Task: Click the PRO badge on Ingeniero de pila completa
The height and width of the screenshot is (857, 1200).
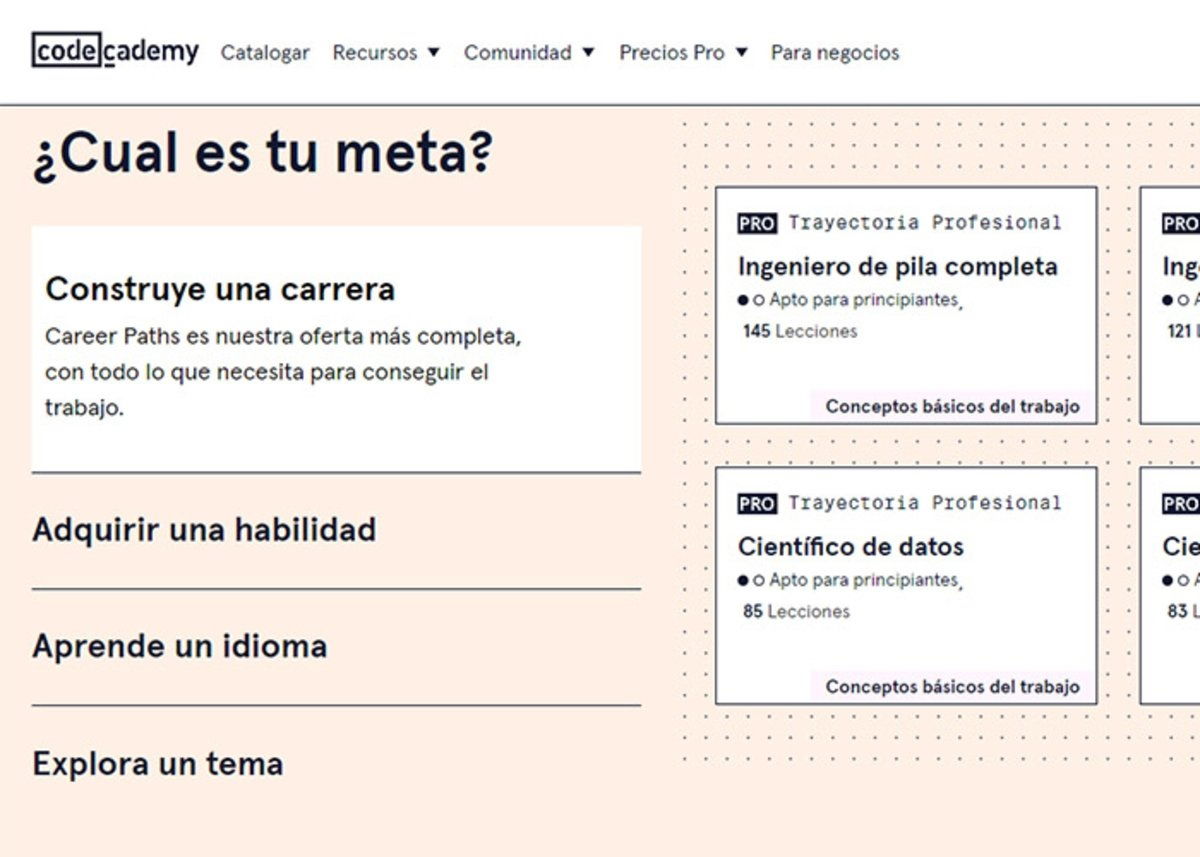Action: point(757,222)
